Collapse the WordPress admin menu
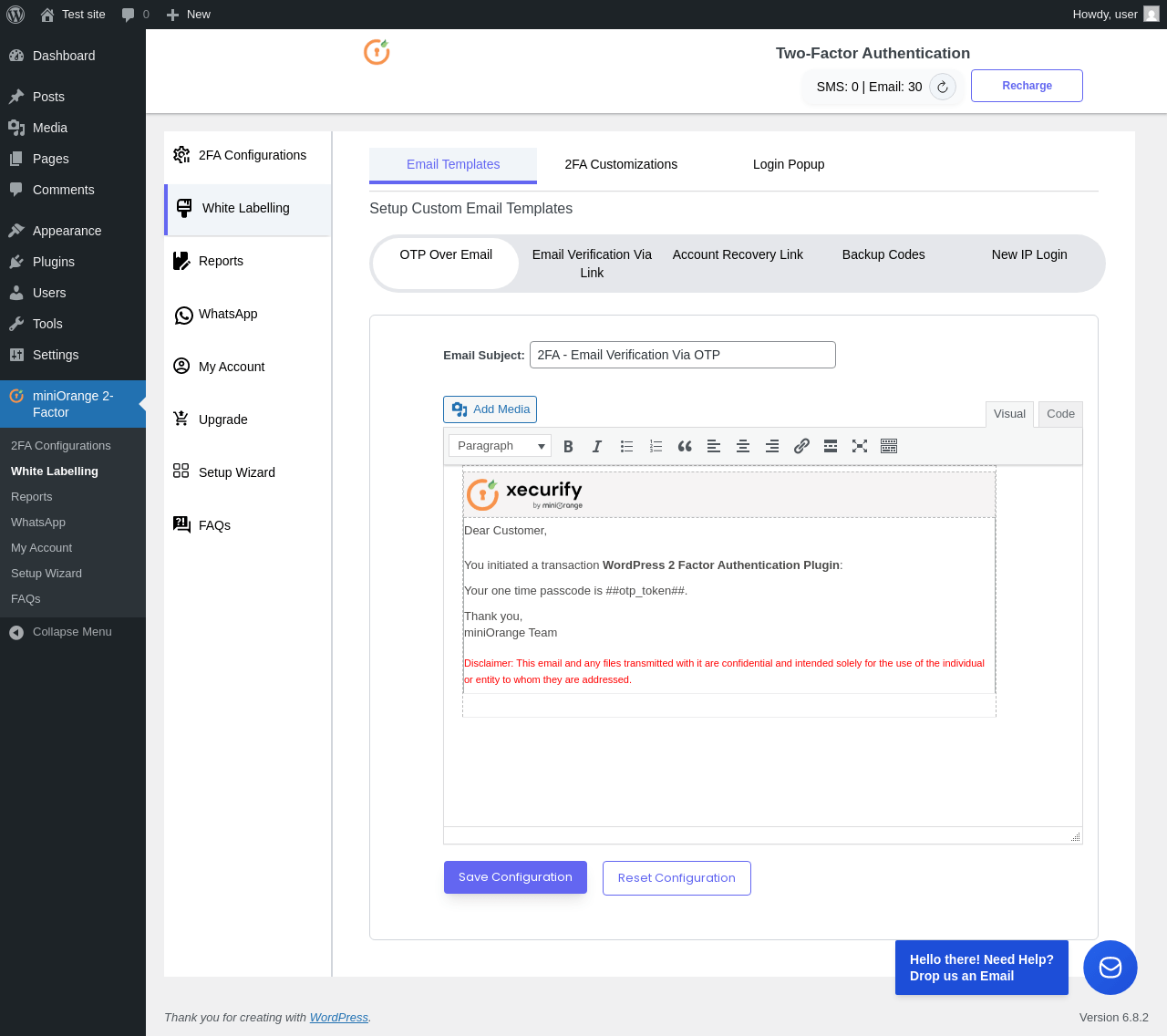1167x1036 pixels. tap(73, 632)
